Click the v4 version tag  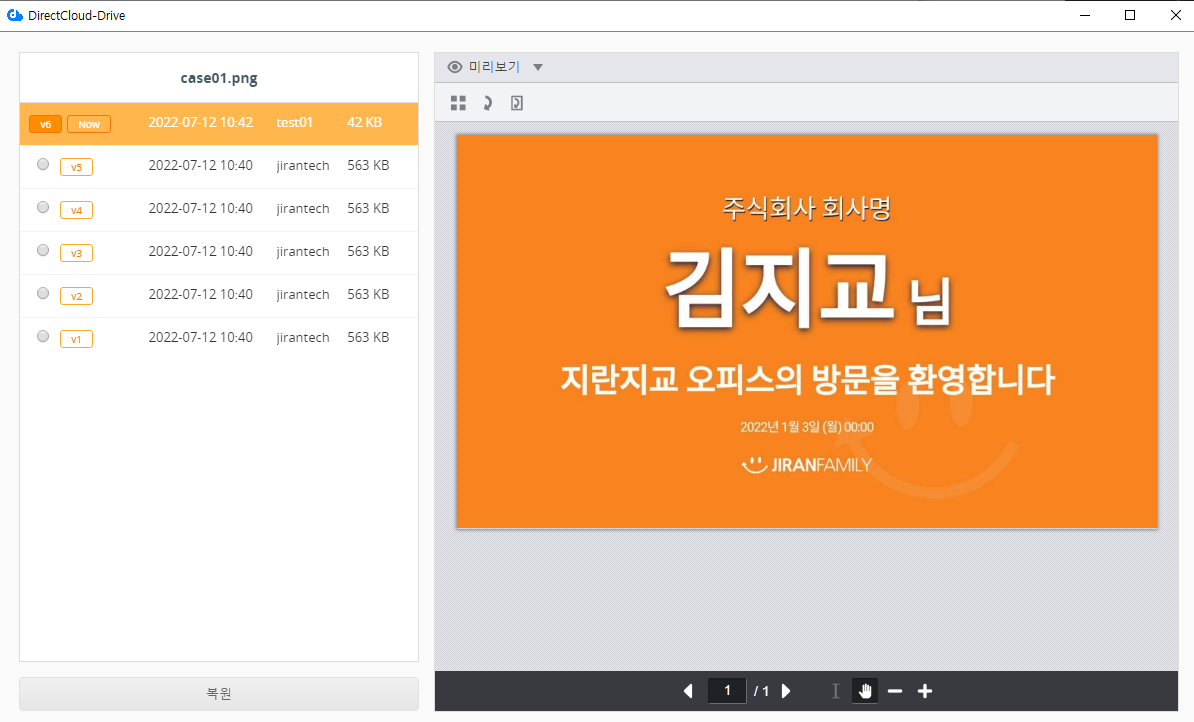76,210
